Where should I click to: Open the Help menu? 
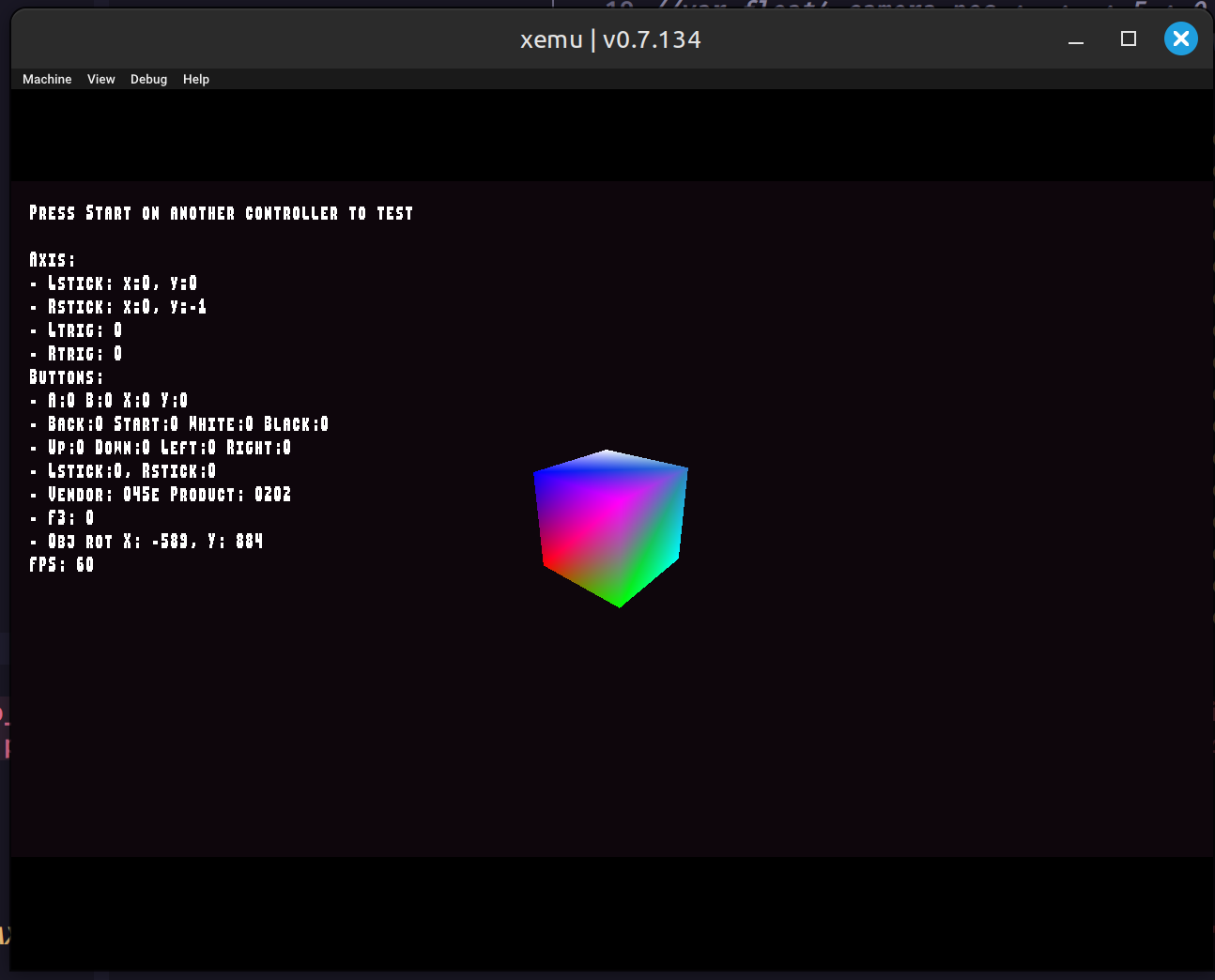tap(196, 80)
